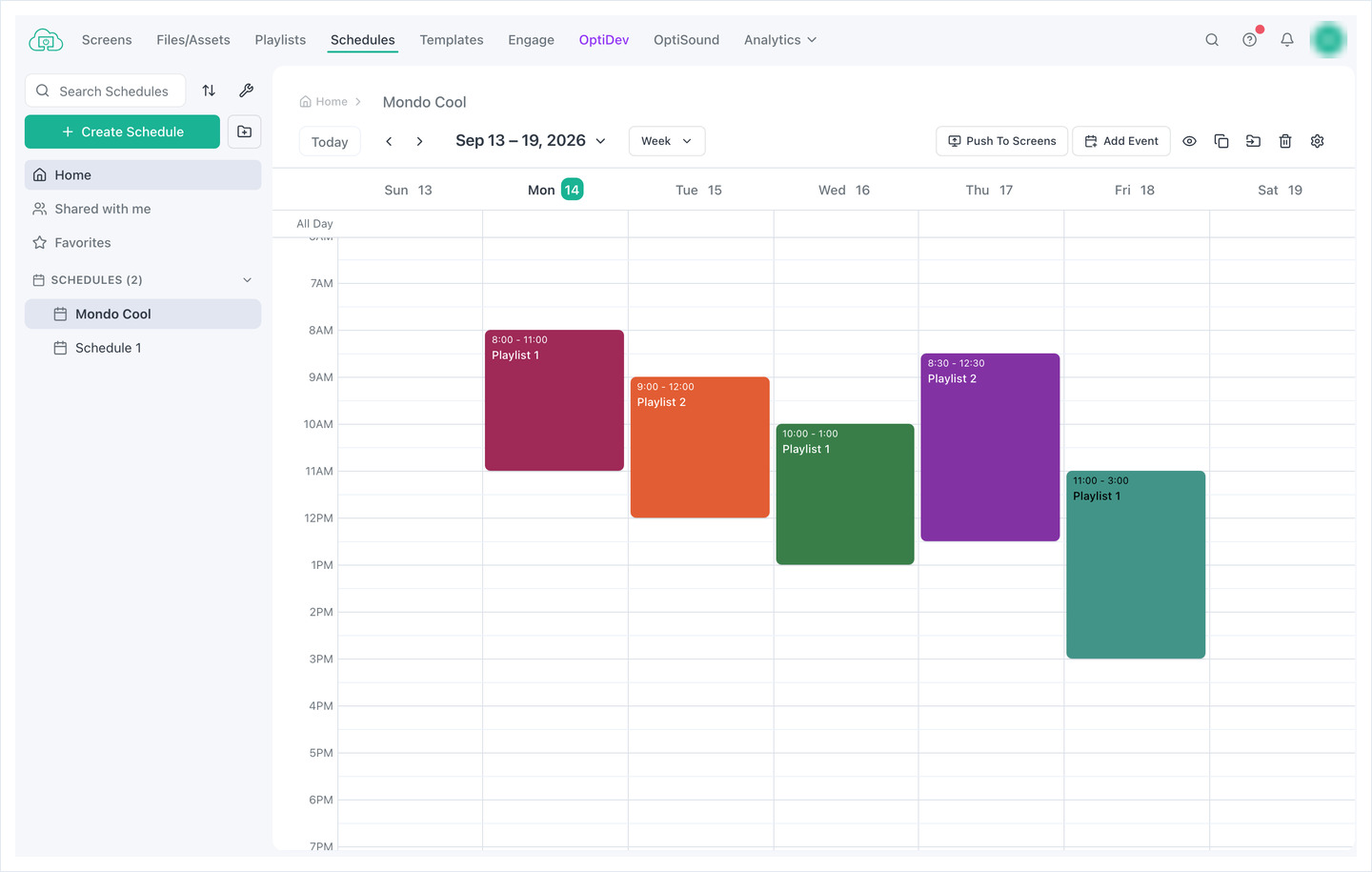Select Shared with me in sidebar
Viewport: 1372px width, 872px height.
[x=143, y=209]
